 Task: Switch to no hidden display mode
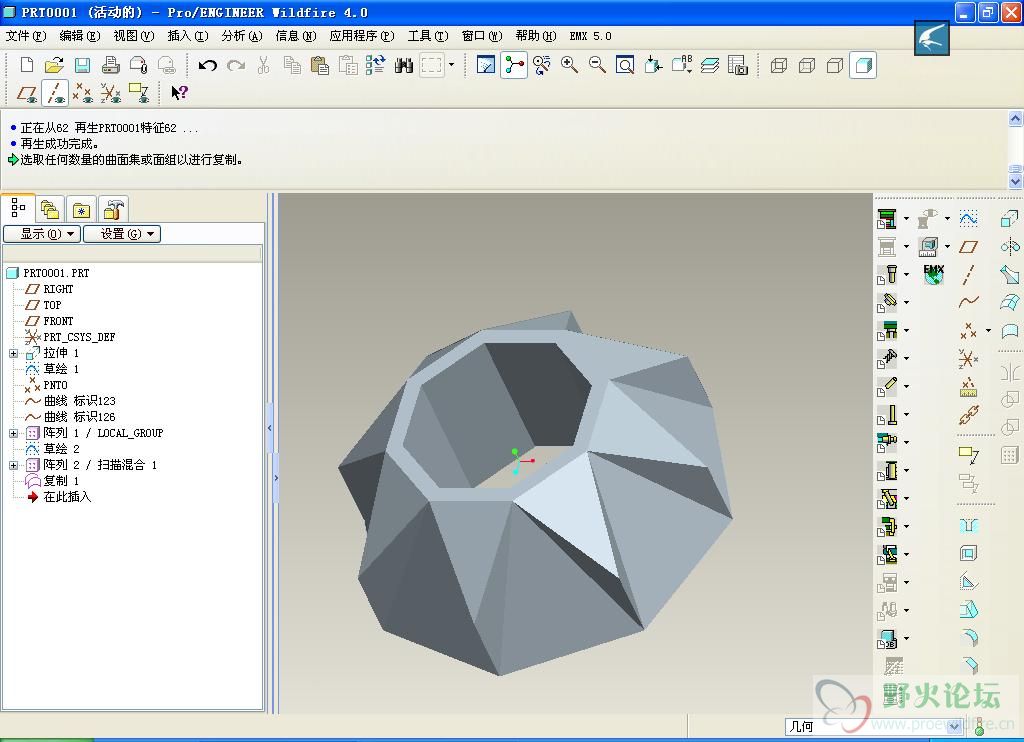834,65
